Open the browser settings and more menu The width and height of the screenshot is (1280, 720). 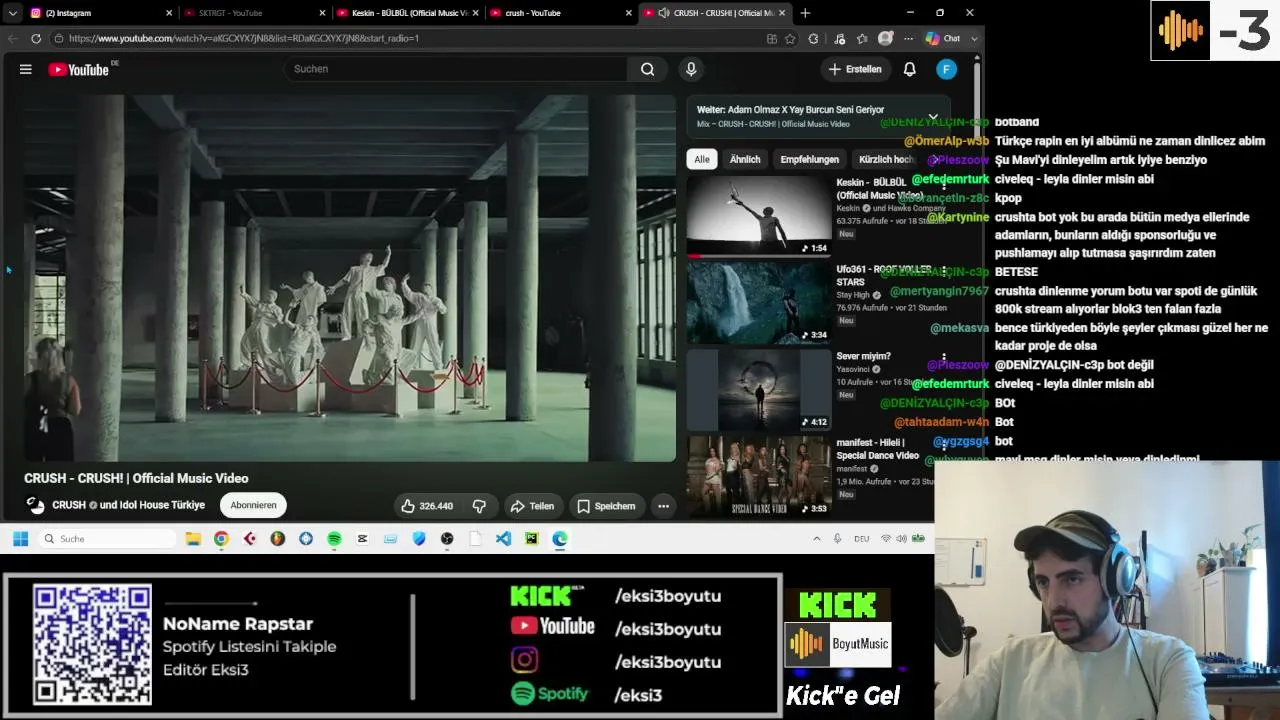pos(908,38)
